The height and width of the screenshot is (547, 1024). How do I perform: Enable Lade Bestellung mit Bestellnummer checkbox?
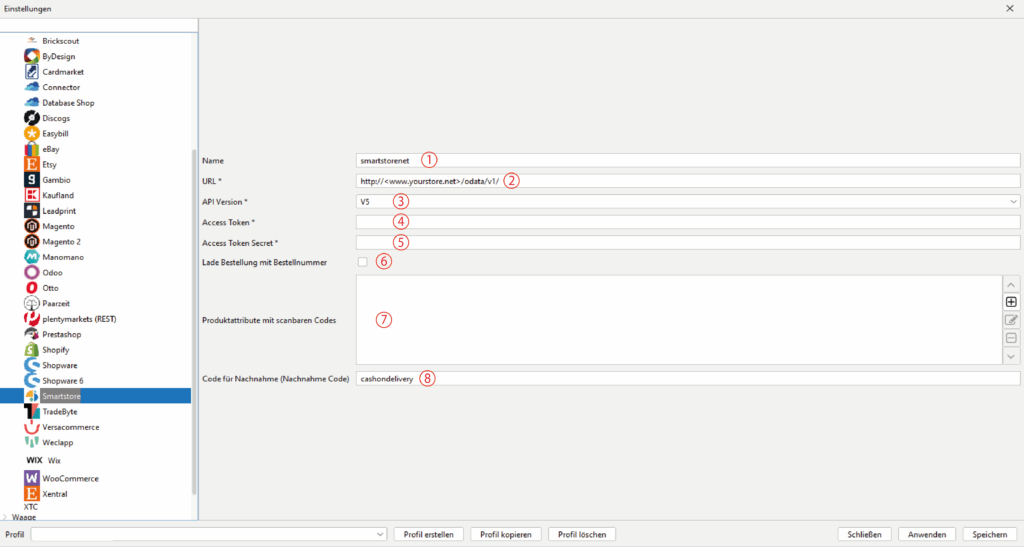[362, 262]
